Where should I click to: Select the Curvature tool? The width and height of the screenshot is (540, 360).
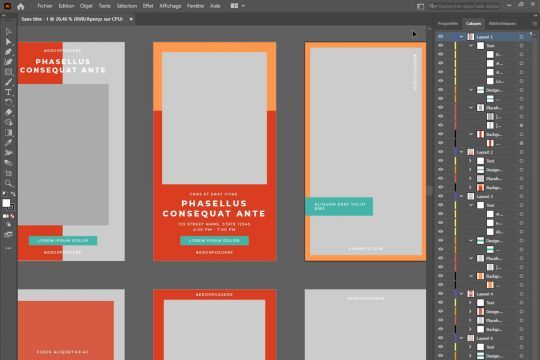[x=8, y=62]
